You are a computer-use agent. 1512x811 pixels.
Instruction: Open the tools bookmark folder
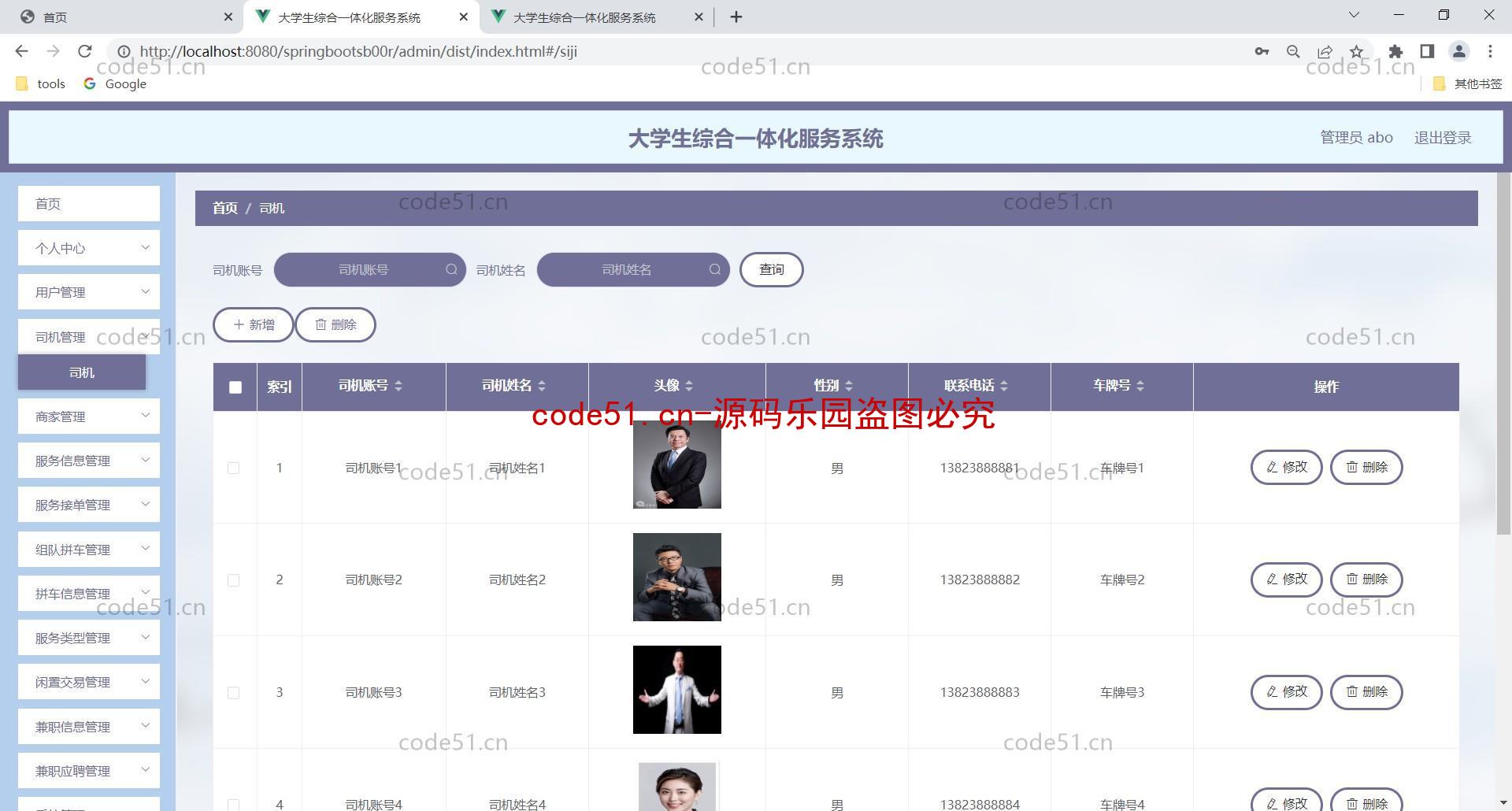point(40,83)
